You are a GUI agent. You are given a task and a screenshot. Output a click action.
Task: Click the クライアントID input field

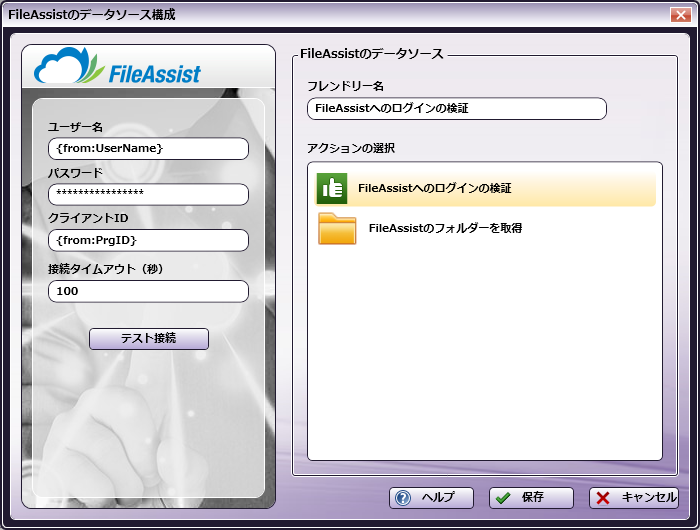[148, 240]
